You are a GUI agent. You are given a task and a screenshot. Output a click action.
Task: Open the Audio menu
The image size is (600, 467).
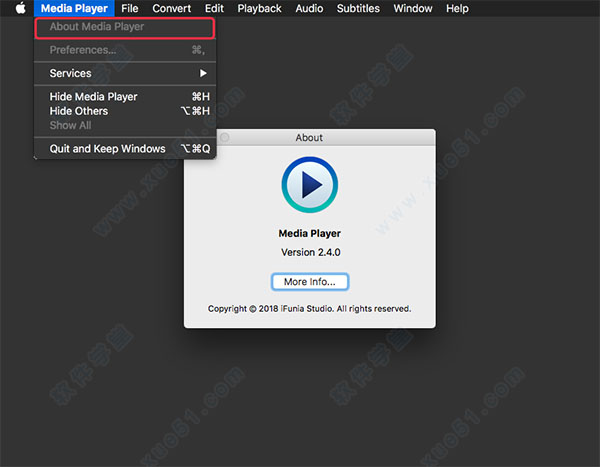point(309,8)
